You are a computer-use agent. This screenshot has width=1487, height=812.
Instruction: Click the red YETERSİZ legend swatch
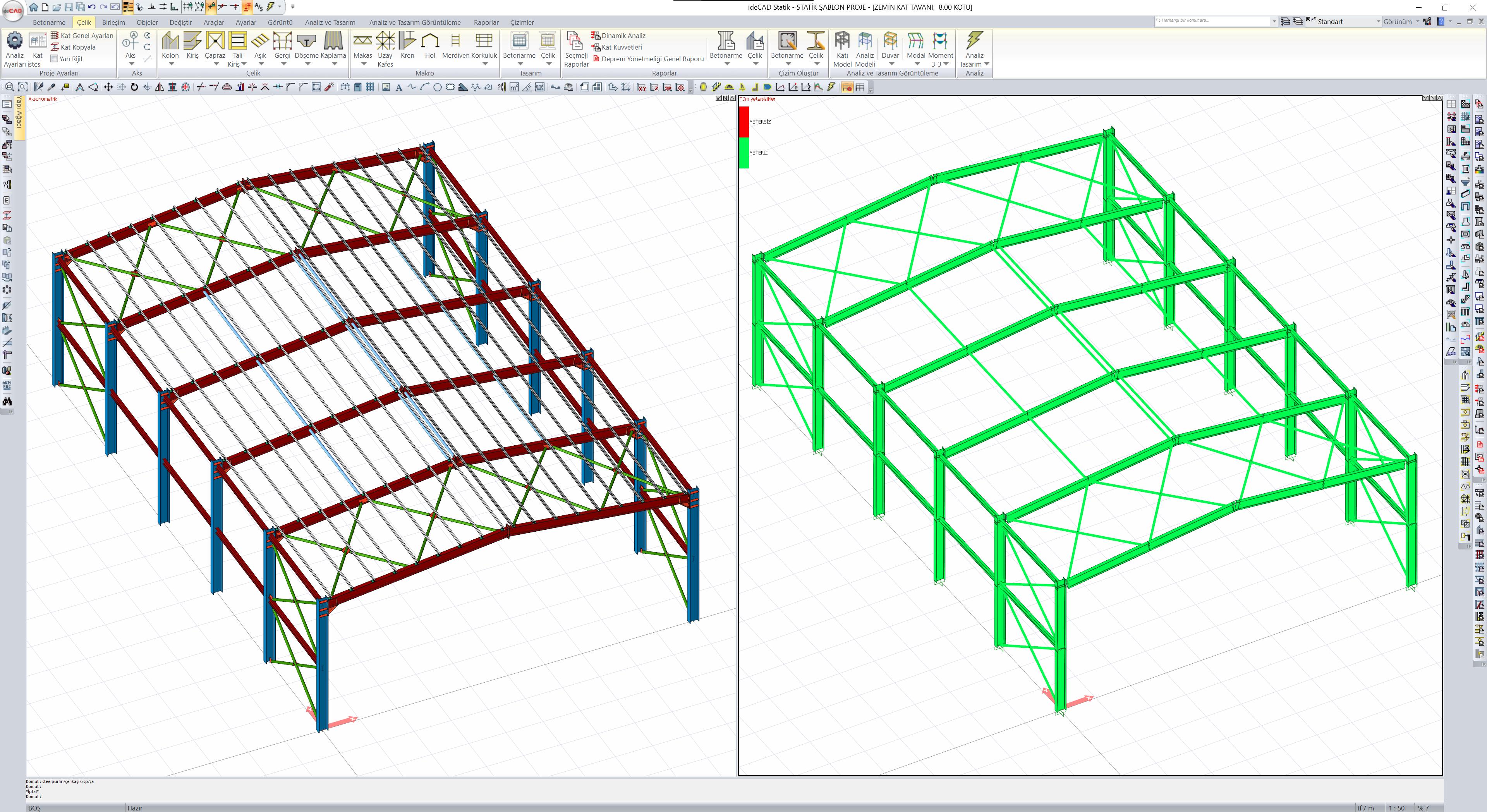point(744,122)
